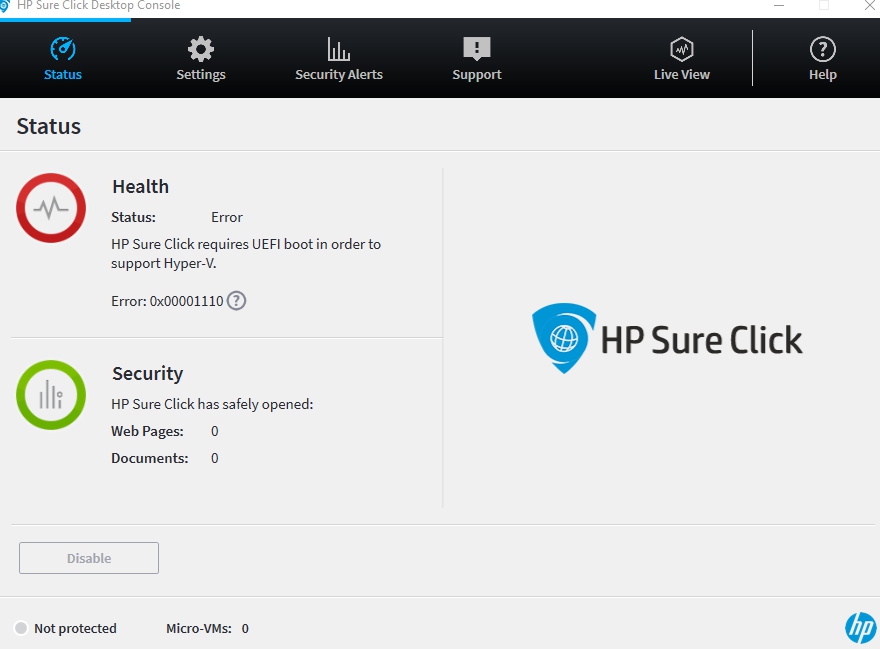
Task: Click the HP logo in bottom corner
Action: [860, 626]
